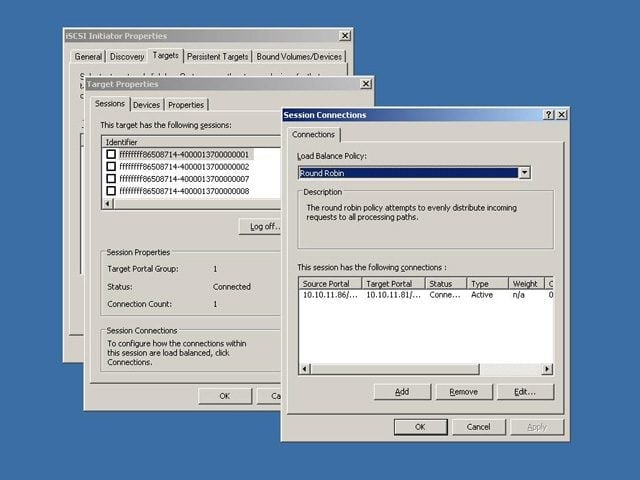Open Properties tab in Target Properties

186,105
